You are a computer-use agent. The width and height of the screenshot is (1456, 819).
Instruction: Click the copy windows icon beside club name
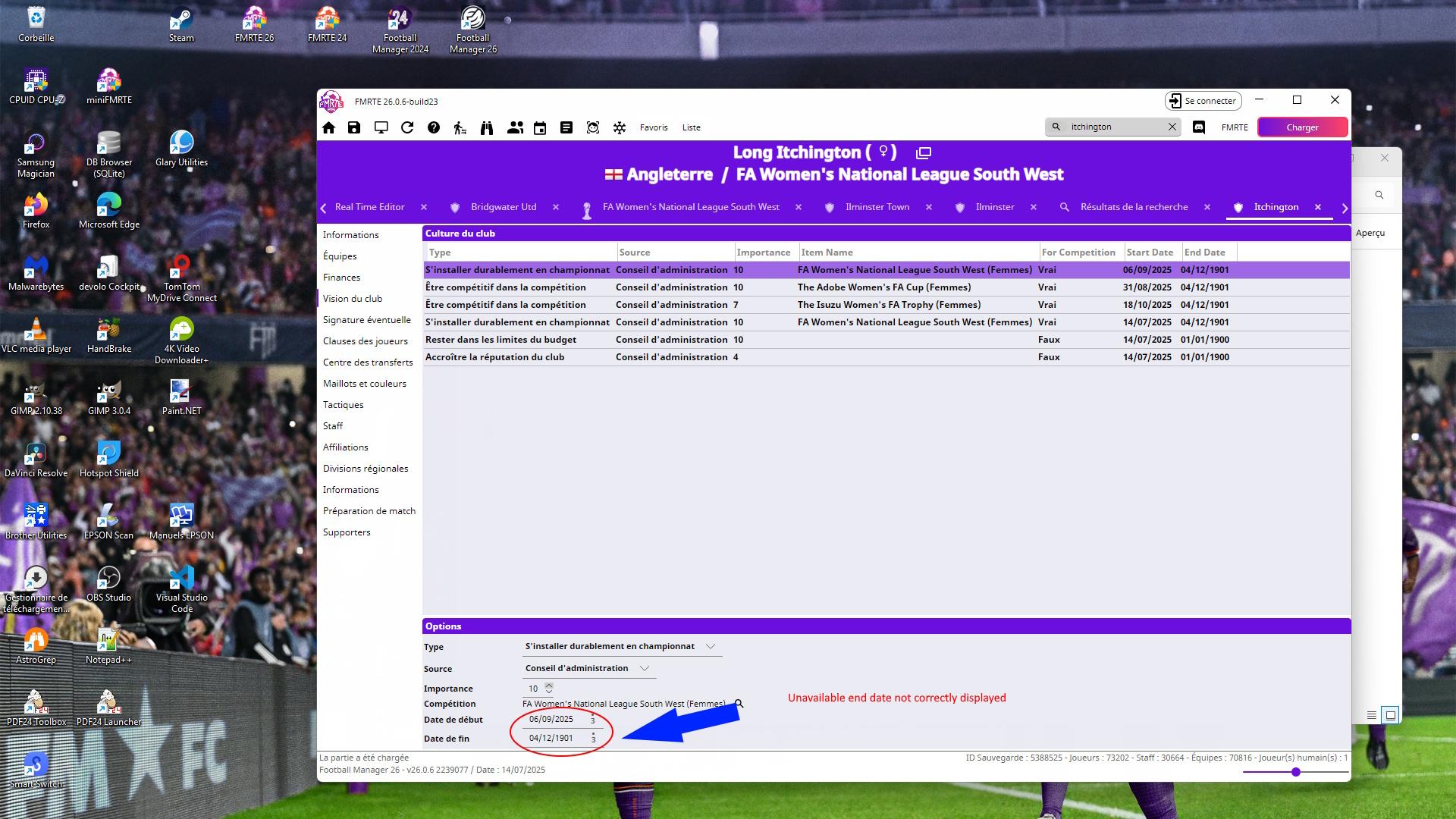[923, 152]
